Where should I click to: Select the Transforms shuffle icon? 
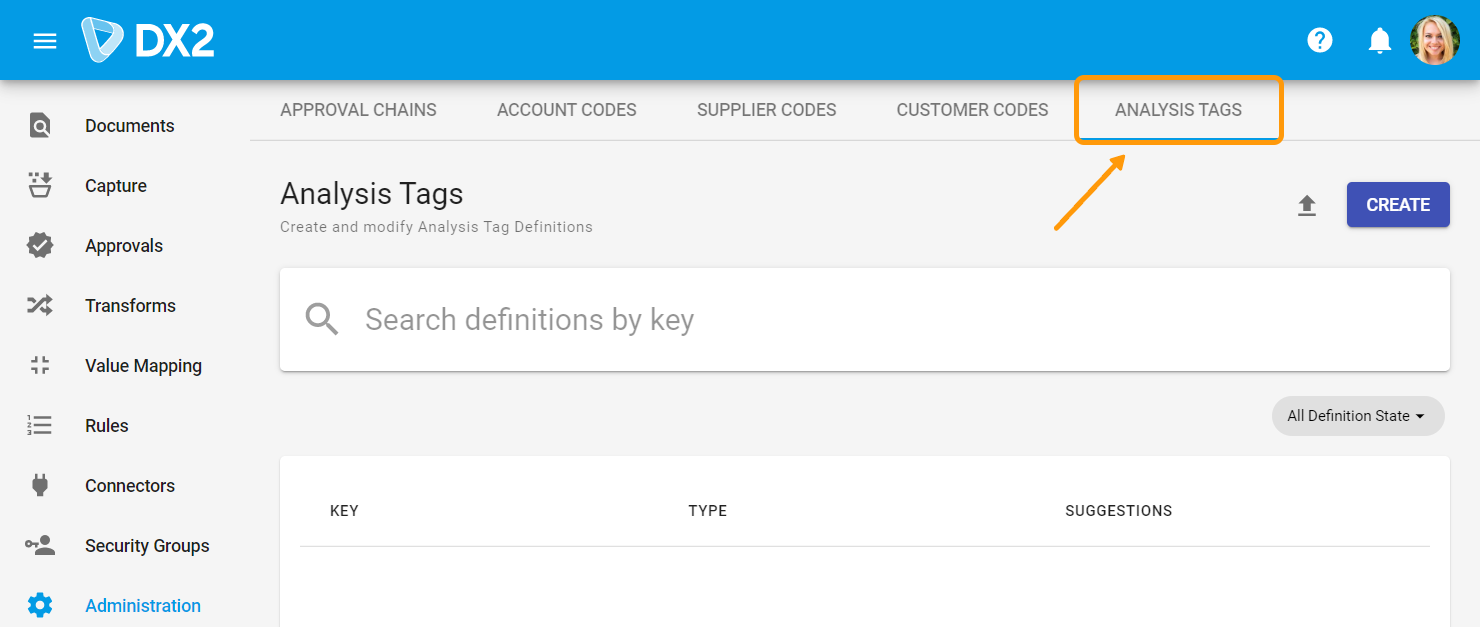(39, 305)
